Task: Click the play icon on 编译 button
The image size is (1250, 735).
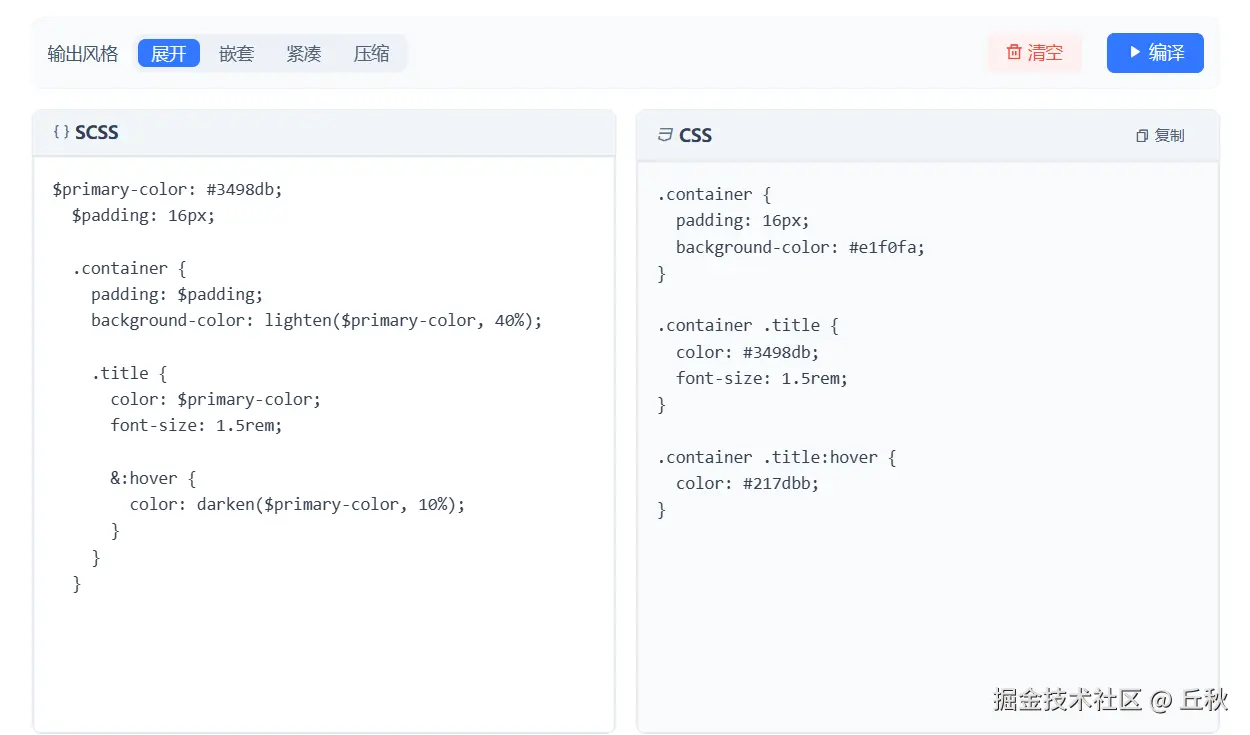Action: point(1135,52)
